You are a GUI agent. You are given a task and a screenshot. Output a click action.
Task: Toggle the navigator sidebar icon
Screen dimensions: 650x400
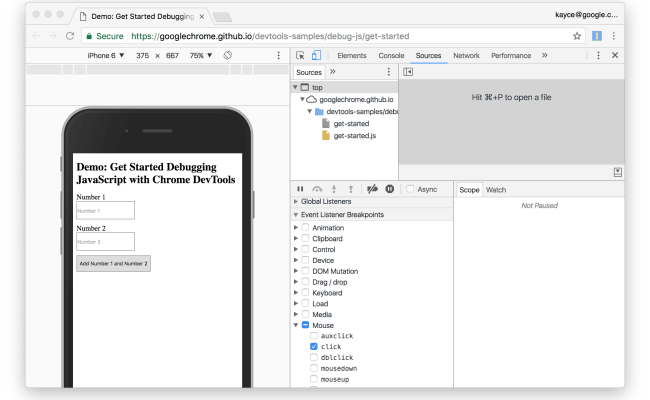[x=408, y=72]
